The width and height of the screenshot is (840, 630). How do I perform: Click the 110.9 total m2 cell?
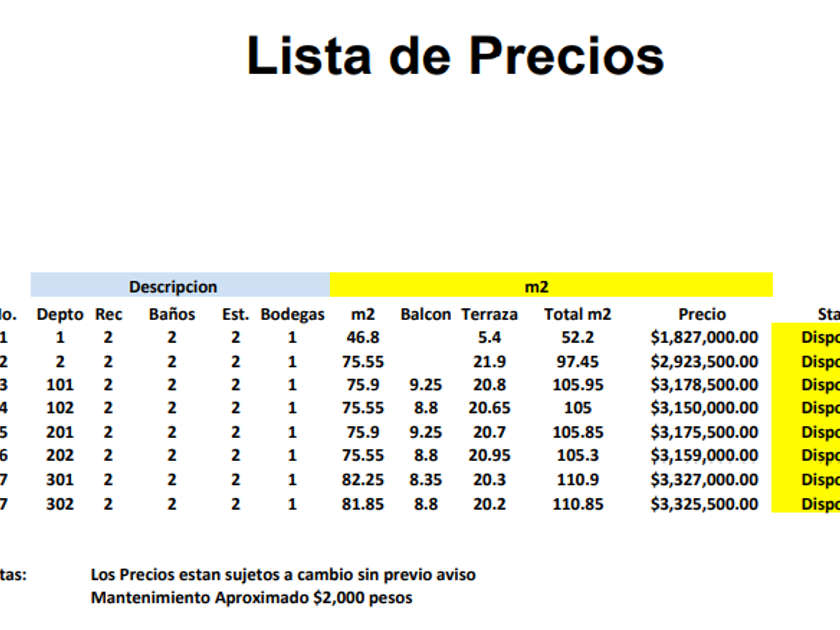(x=577, y=481)
